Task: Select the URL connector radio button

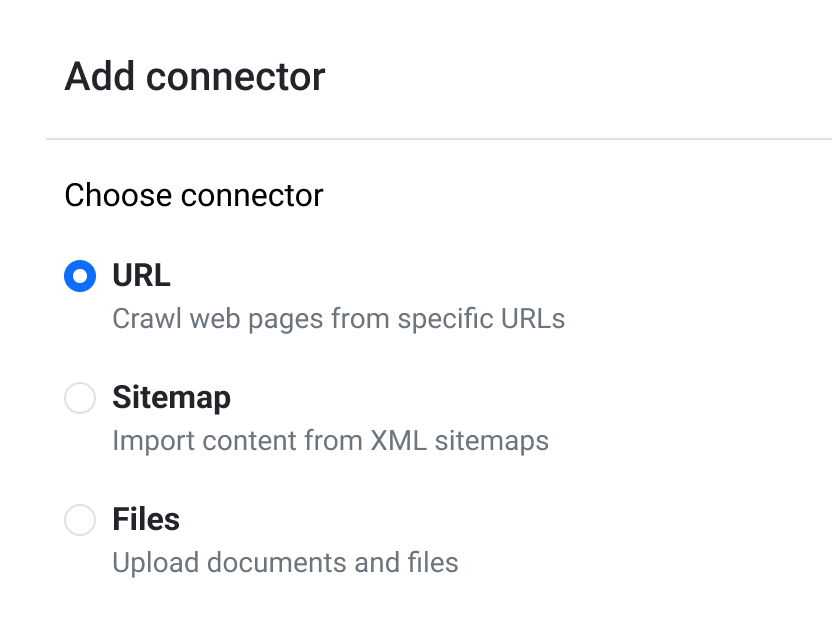Action: tap(80, 276)
